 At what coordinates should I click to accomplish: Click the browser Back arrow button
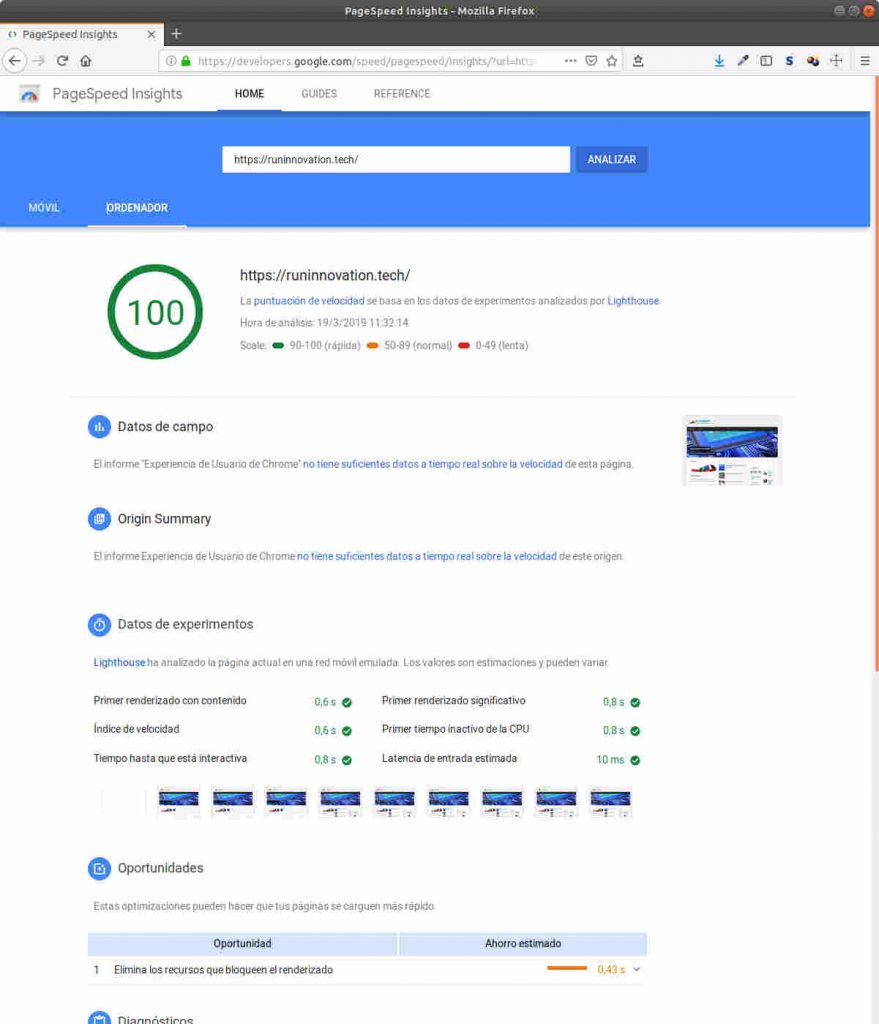[14, 61]
